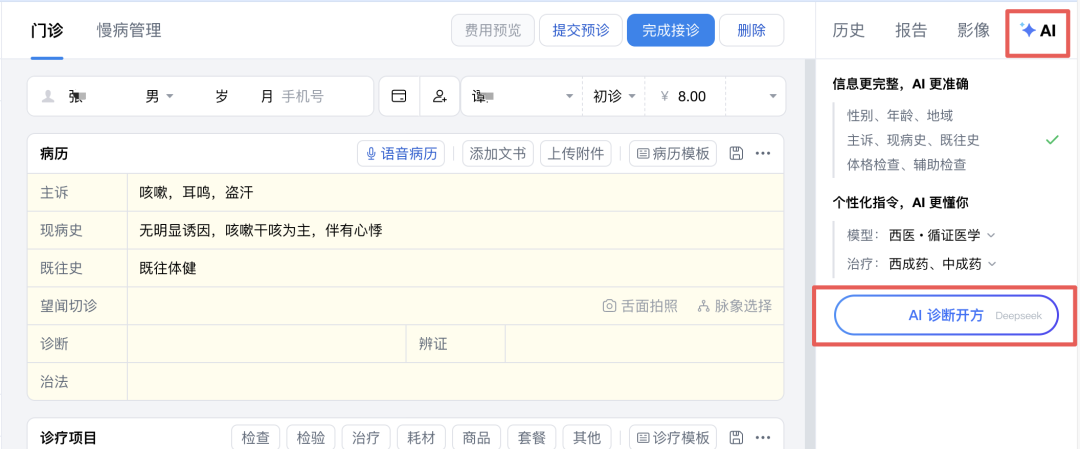The width and height of the screenshot is (1080, 449).
Task: Open the 报告 tab
Action: [x=911, y=30]
